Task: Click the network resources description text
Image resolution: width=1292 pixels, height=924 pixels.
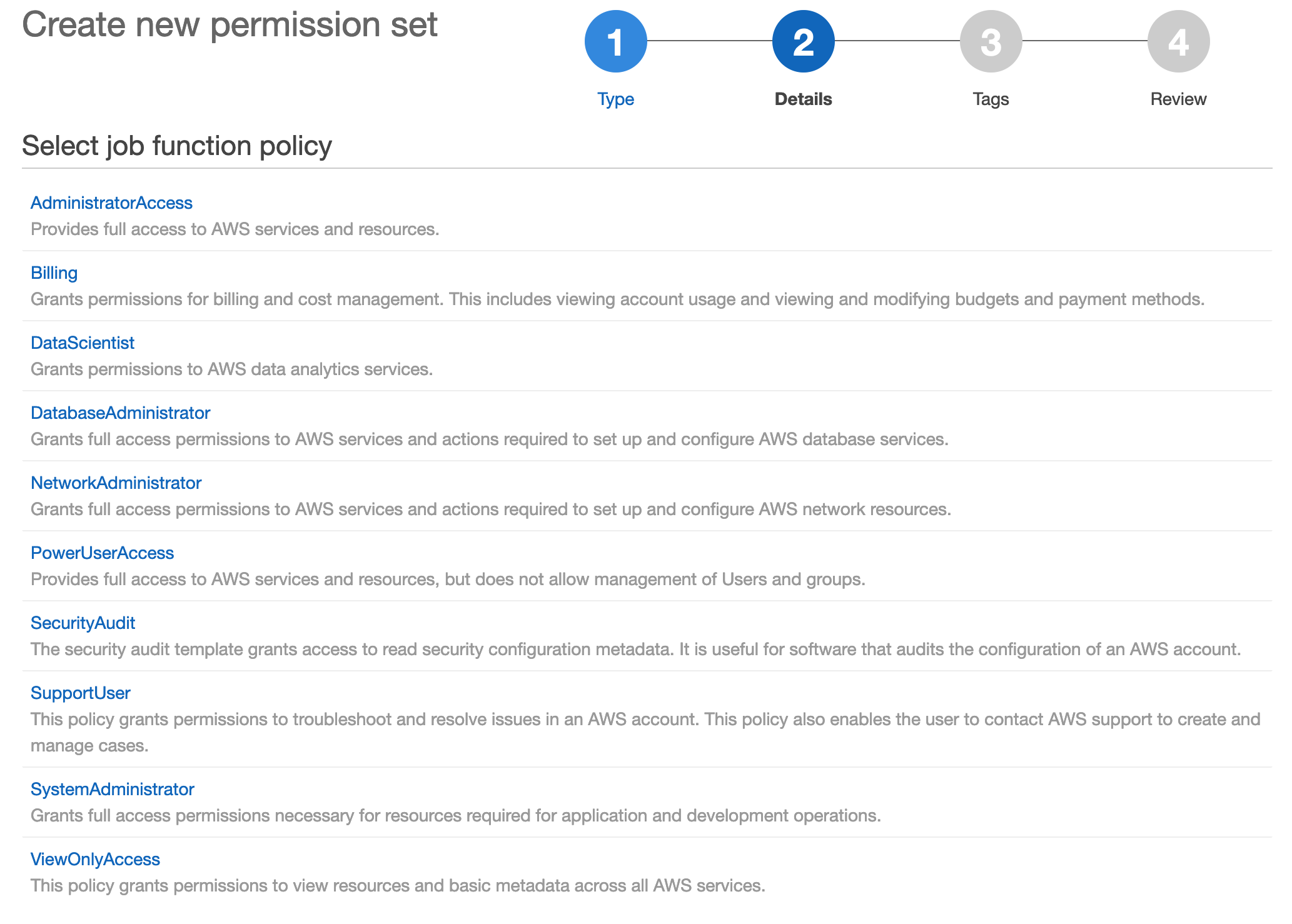Action: (x=491, y=509)
